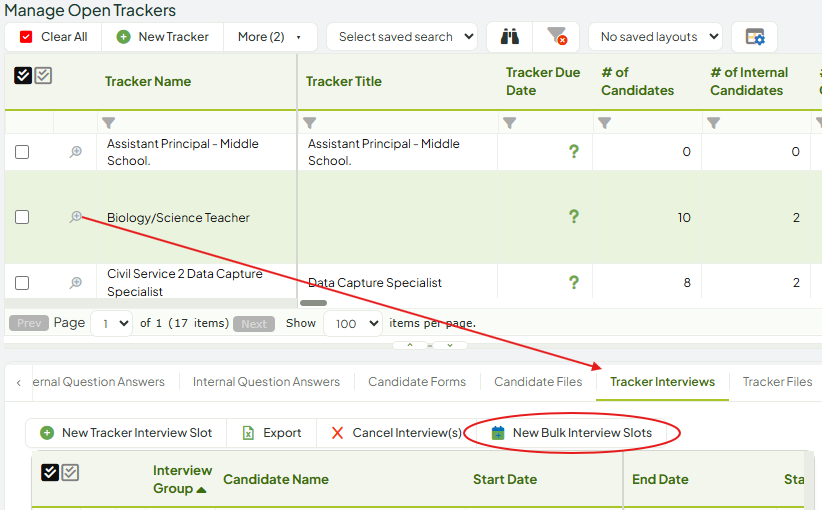822x510 pixels.
Task: Select all trackers with black check icon
Action: coord(23,75)
